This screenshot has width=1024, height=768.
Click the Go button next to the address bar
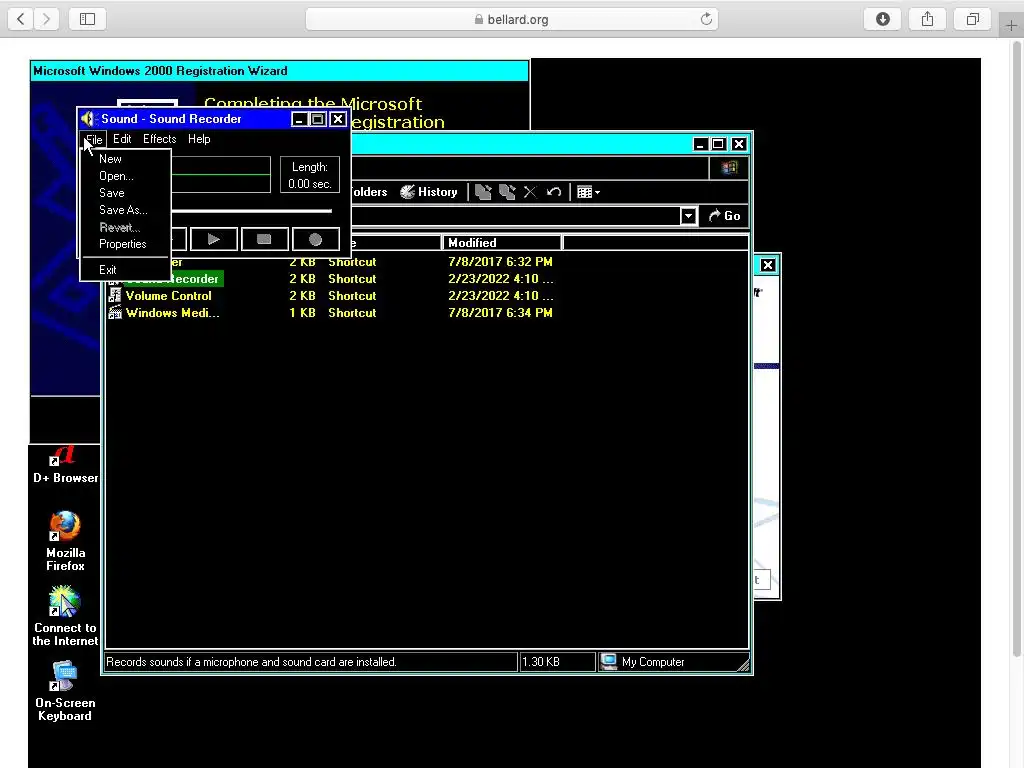pos(724,216)
